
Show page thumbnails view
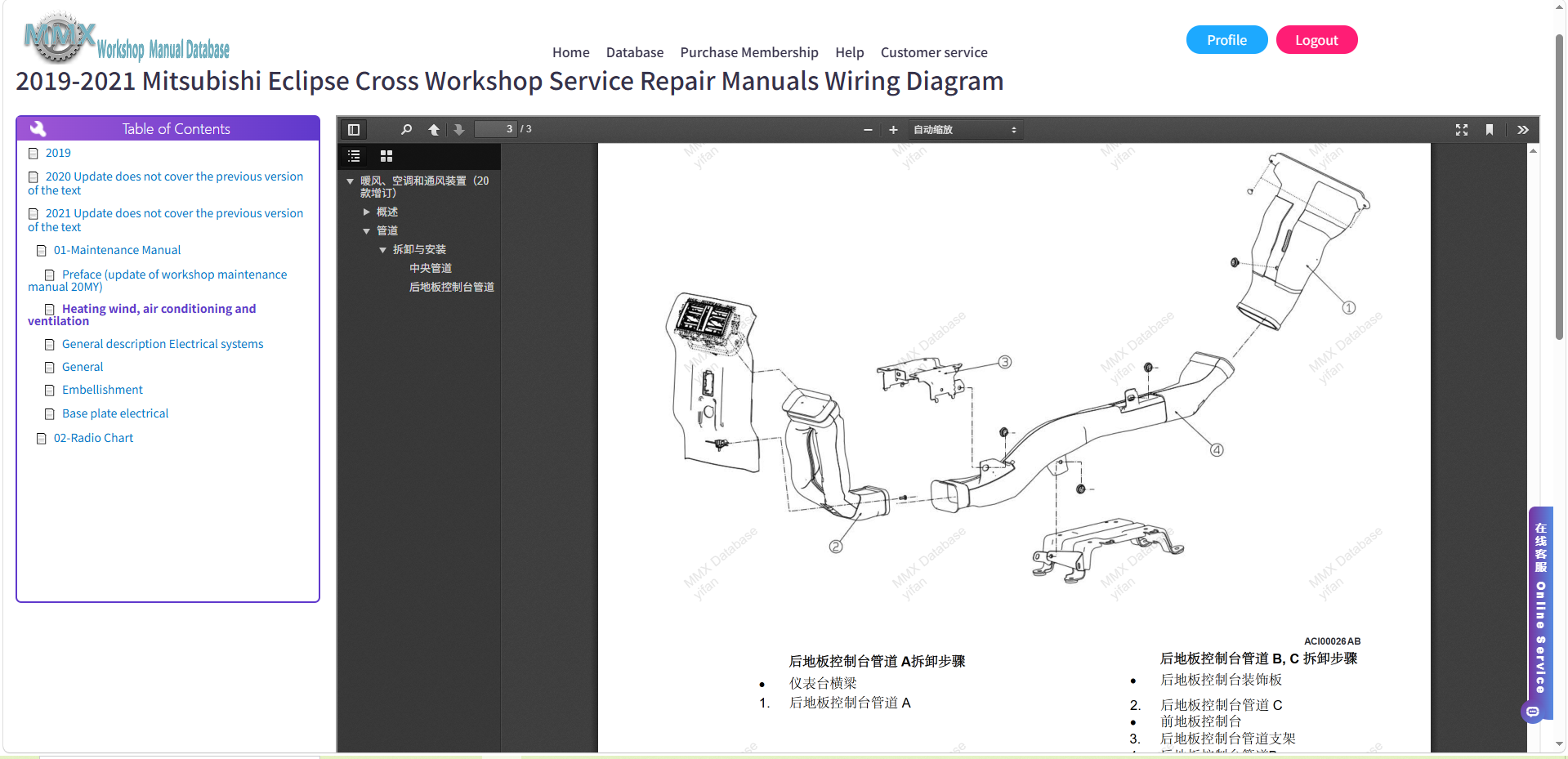coord(386,156)
